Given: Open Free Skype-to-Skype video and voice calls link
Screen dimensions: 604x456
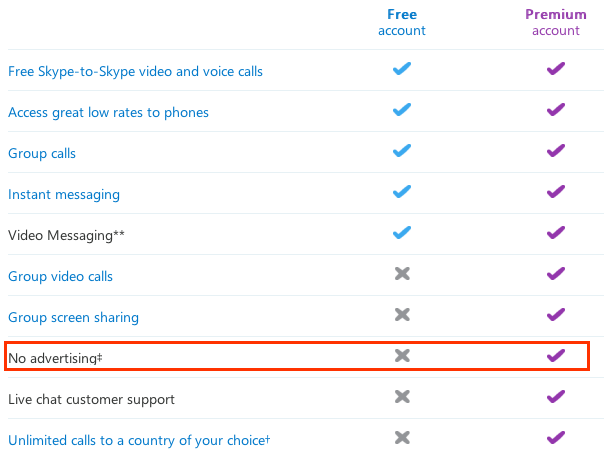Looking at the screenshot, I should coord(135,72).
